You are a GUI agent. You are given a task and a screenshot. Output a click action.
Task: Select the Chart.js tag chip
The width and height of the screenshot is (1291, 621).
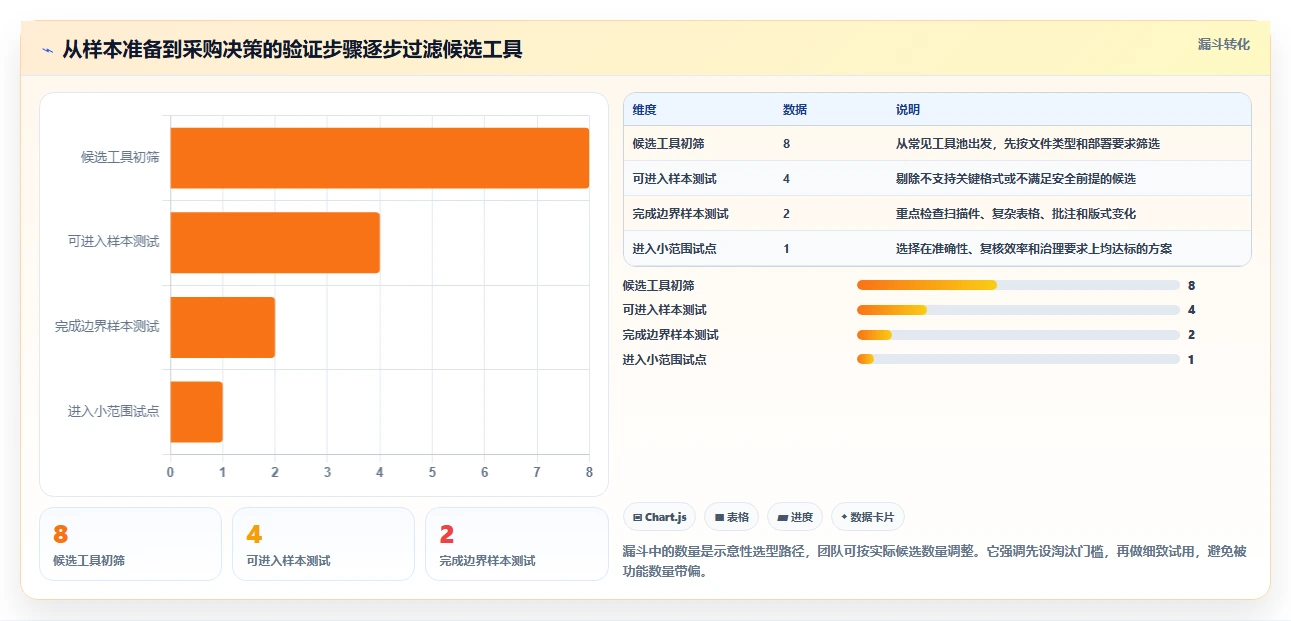pyautogui.click(x=660, y=517)
